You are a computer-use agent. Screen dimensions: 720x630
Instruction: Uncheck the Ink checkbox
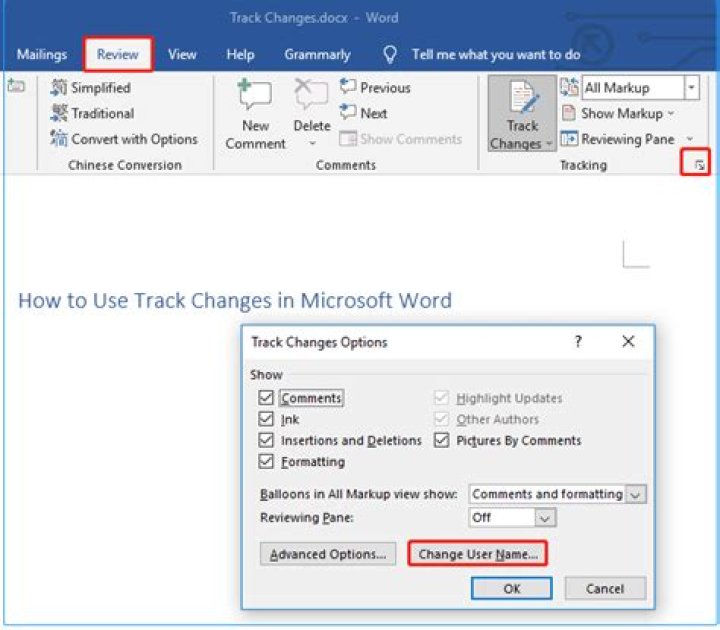[x=266, y=419]
